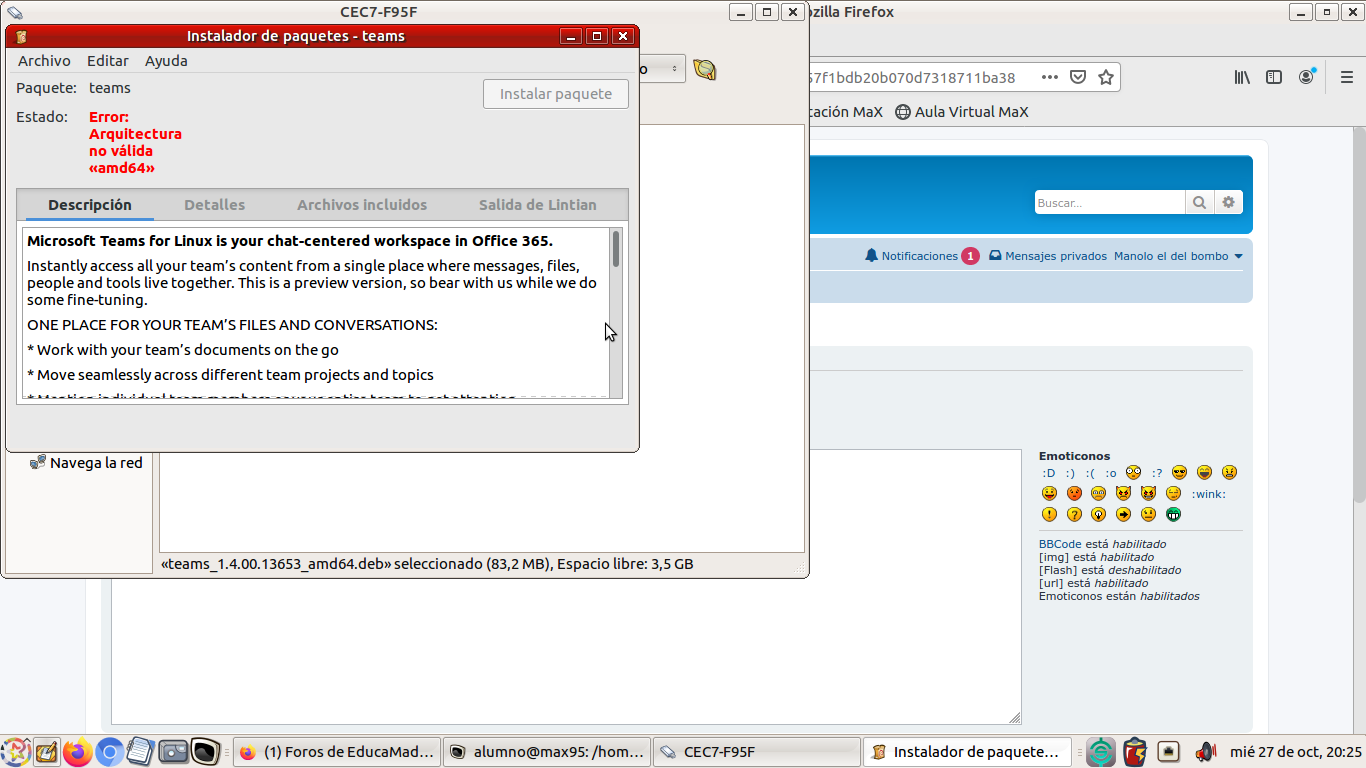Click in the forum Buscar search field
Image resolution: width=1366 pixels, height=768 pixels.
click(1108, 203)
